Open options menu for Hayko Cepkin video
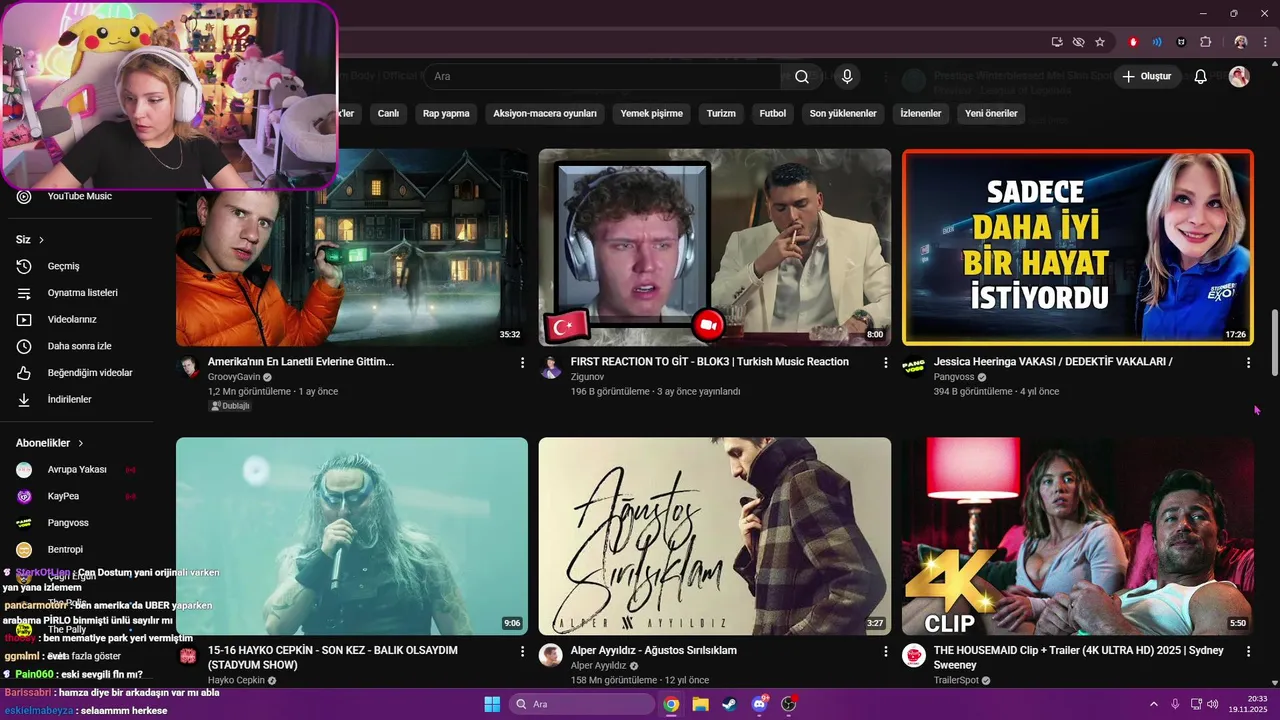The width and height of the screenshot is (1280, 720). 522,651
